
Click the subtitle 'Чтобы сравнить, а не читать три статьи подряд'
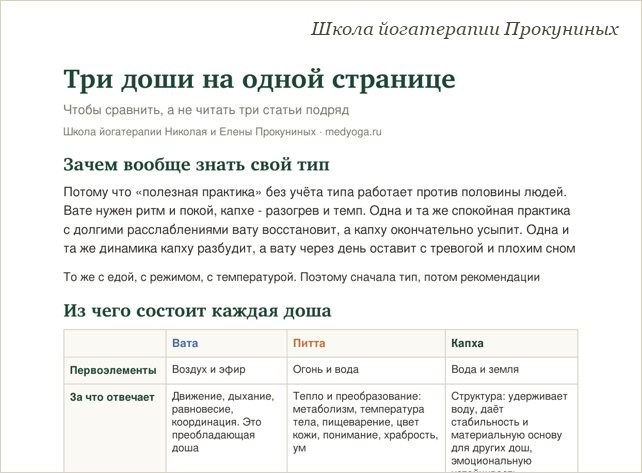tap(206, 110)
